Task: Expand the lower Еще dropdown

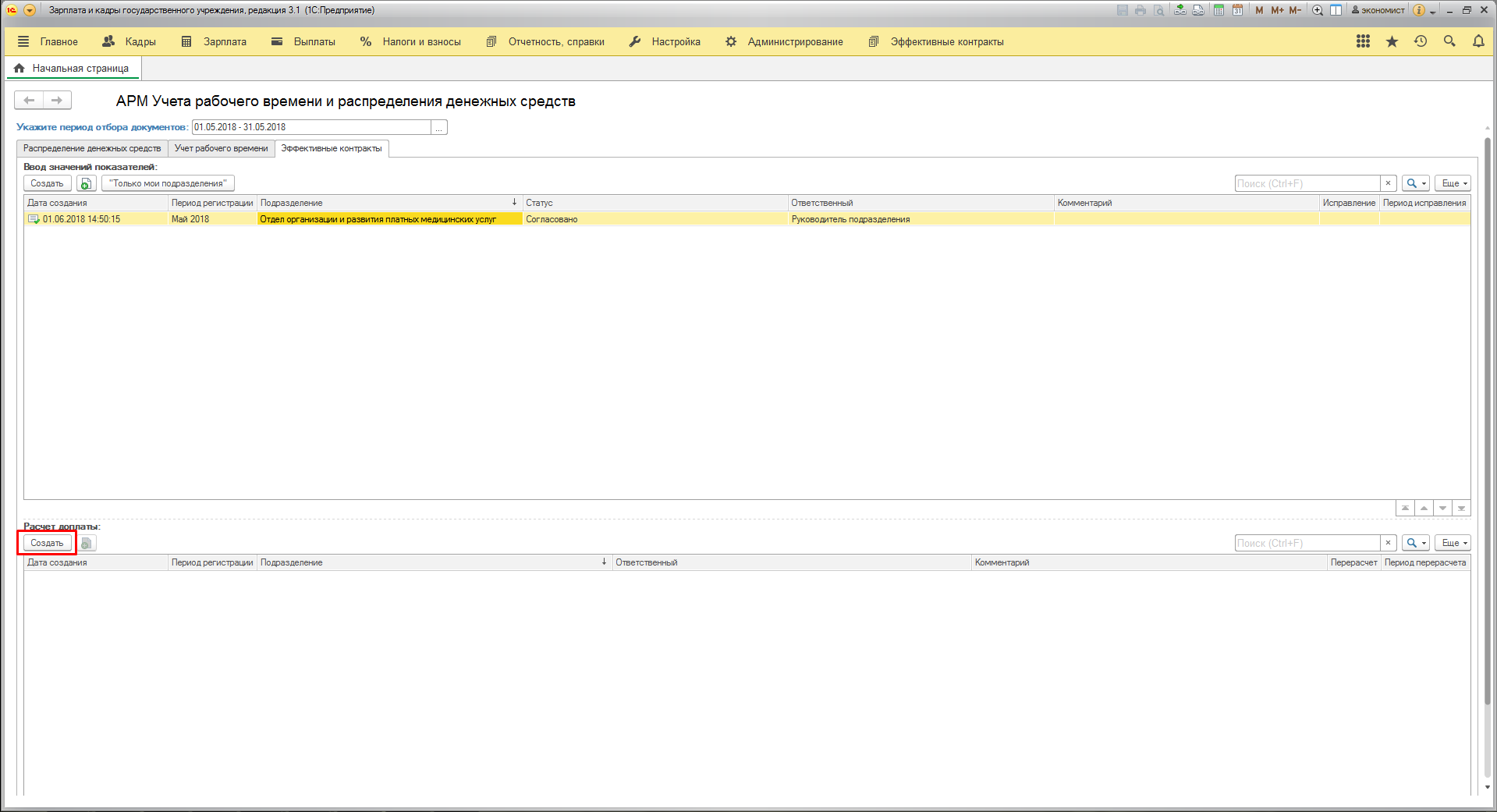Action: (x=1453, y=543)
